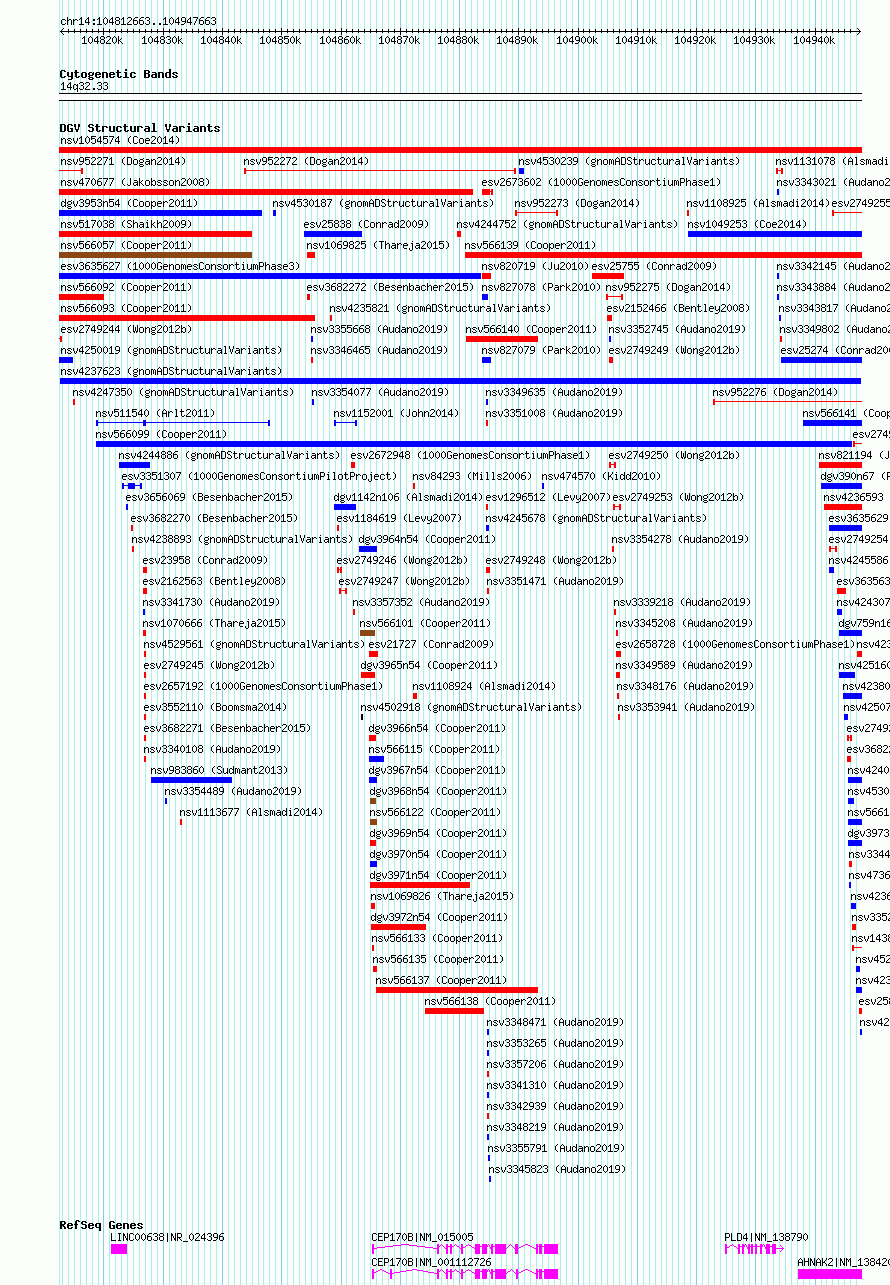Select nsv470677 (Jakobsson2008) variant label

(135, 182)
